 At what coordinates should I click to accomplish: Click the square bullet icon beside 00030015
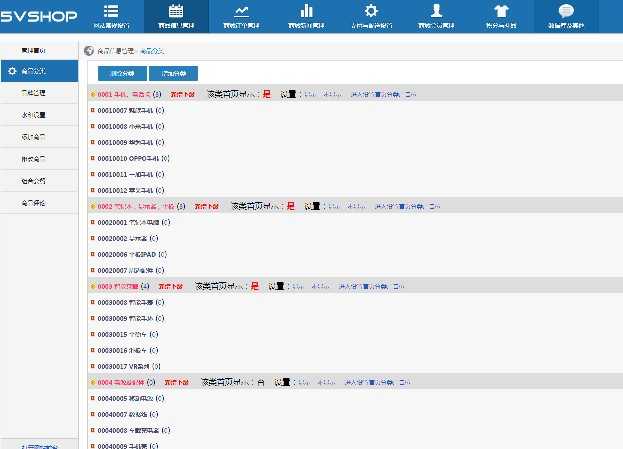point(93,335)
